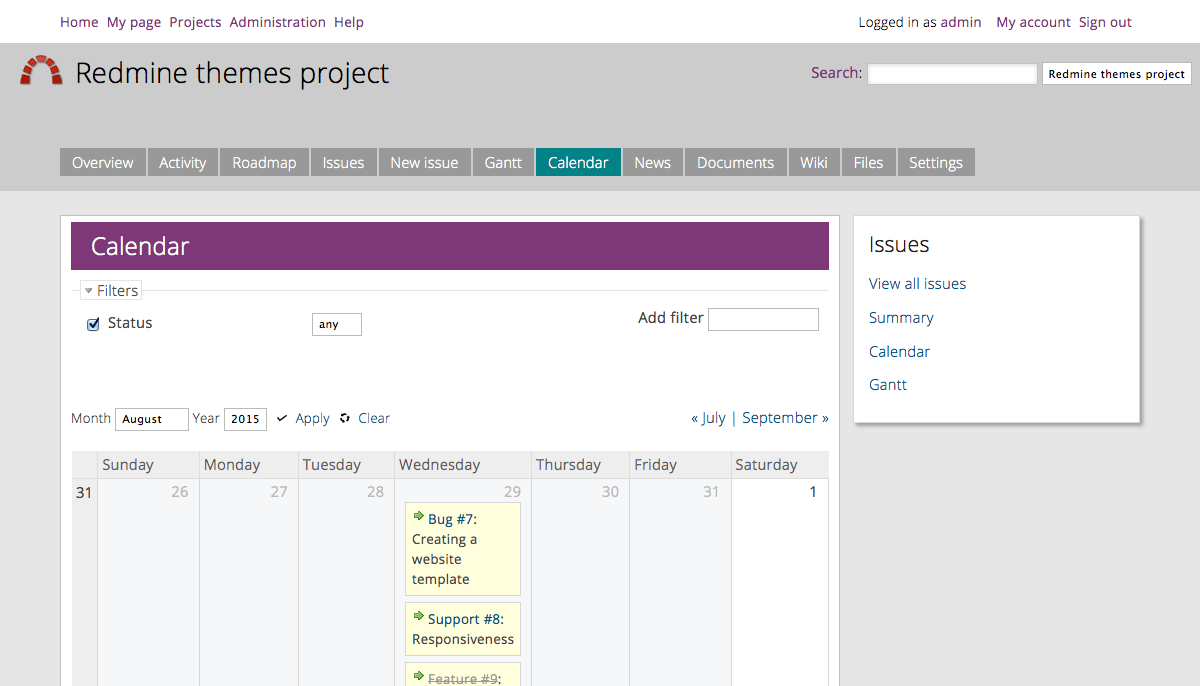Switch to the Overview tab
This screenshot has height=686, width=1200.
[103, 162]
